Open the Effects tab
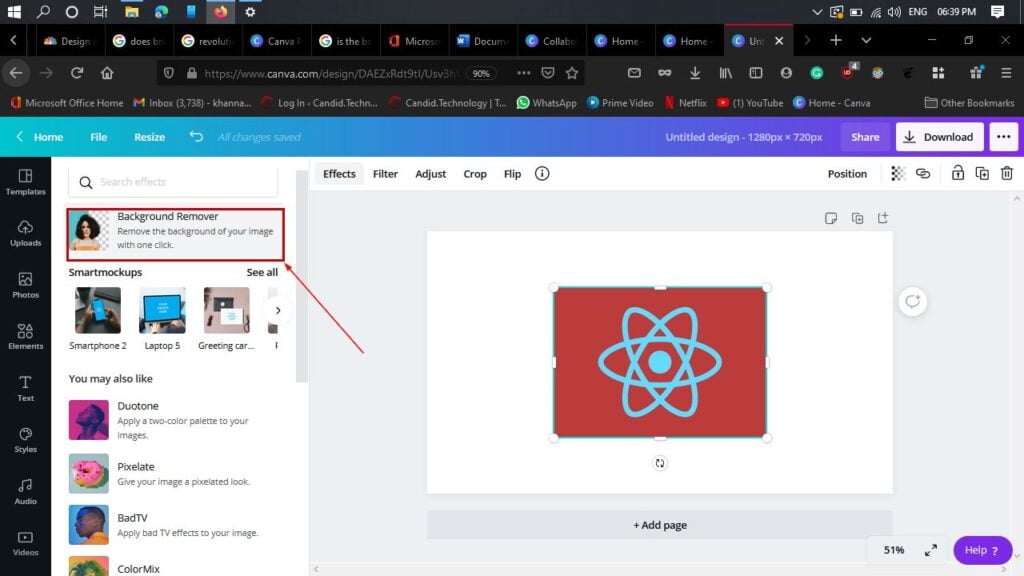Screen dimensions: 1024x576 pos(339,174)
